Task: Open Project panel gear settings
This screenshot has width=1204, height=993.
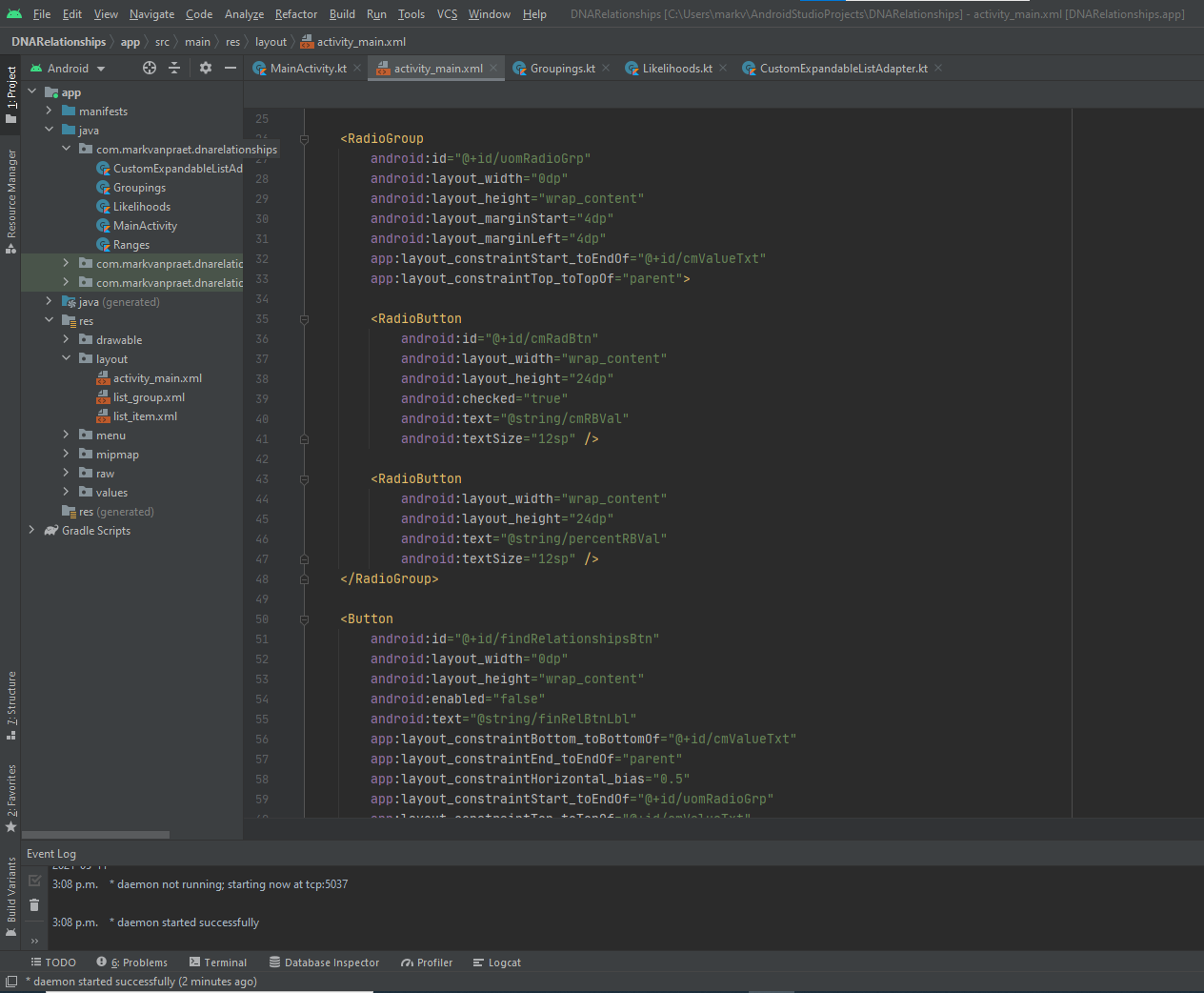Action: (x=206, y=68)
